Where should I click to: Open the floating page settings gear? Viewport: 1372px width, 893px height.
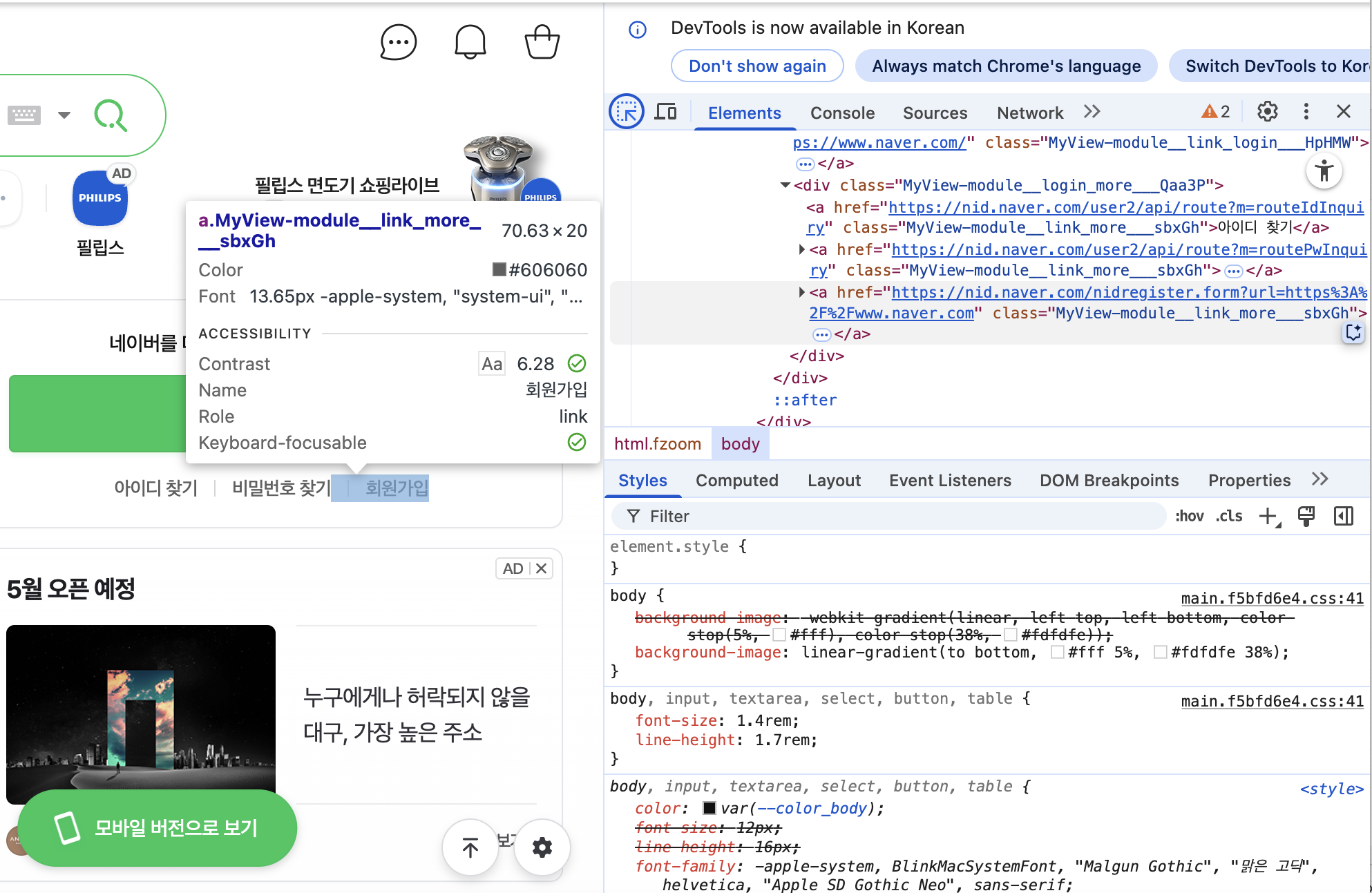[542, 847]
